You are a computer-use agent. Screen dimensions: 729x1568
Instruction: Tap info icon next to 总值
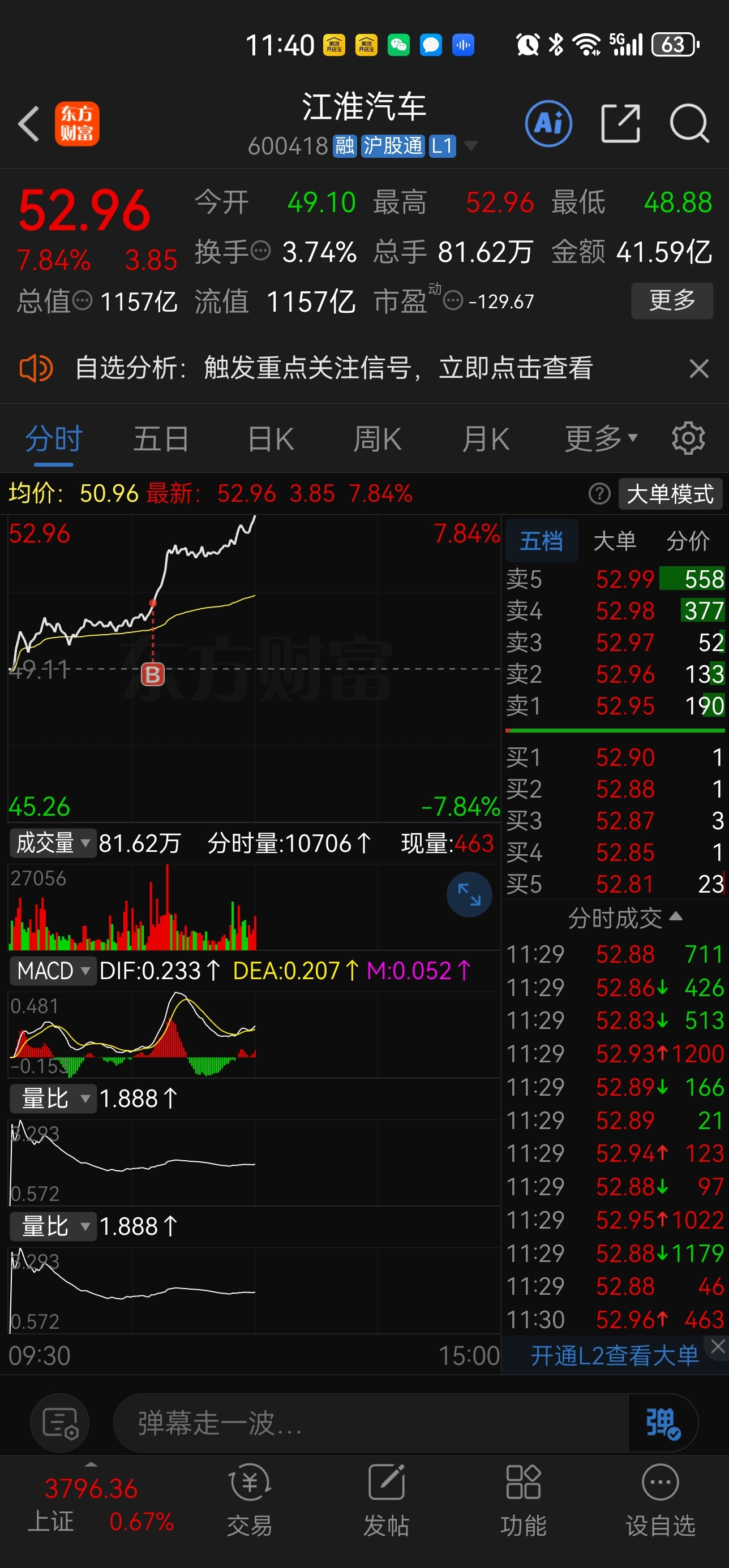(x=82, y=300)
